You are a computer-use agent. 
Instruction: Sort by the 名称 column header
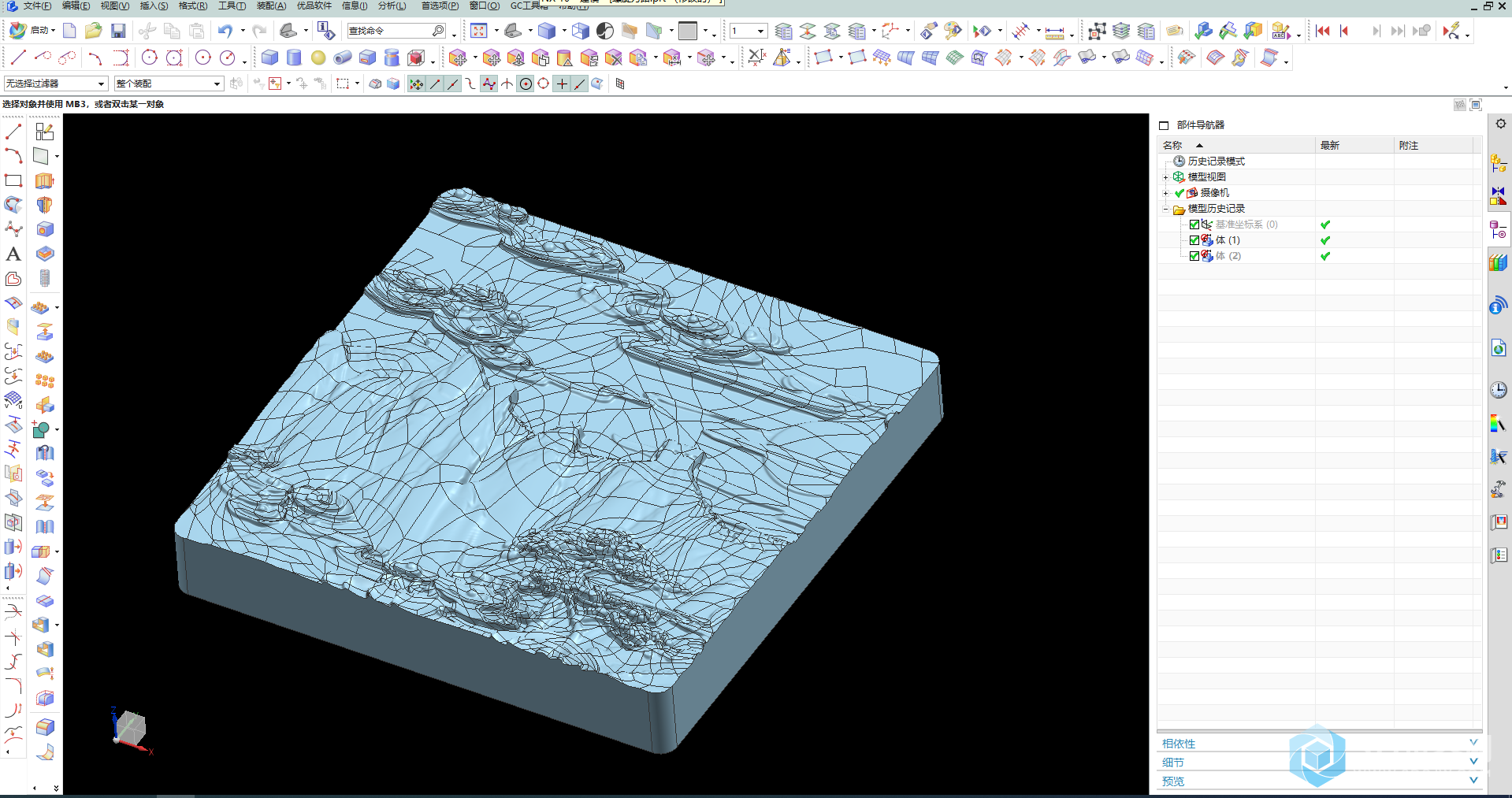1235,145
